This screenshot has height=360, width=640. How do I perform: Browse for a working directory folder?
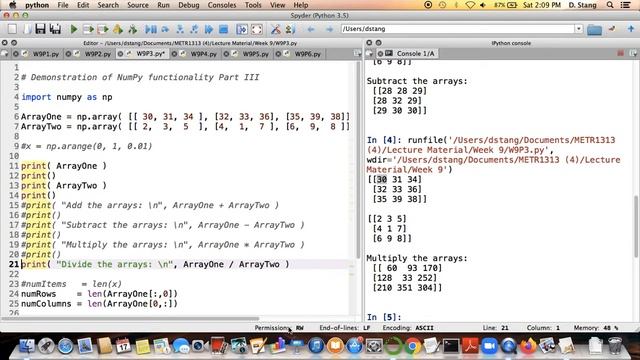point(594,29)
